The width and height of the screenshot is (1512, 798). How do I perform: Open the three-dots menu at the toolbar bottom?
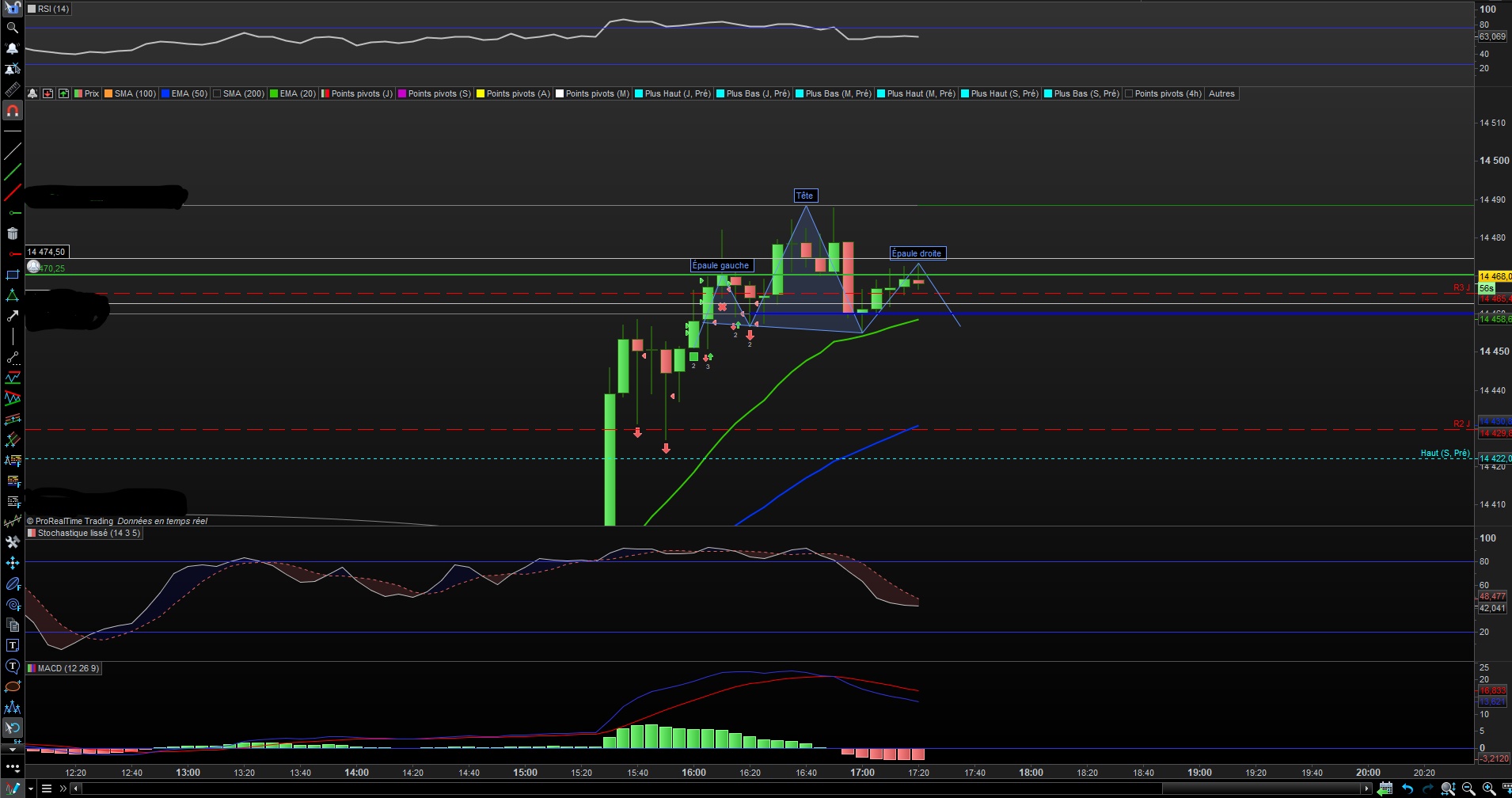(x=12, y=768)
